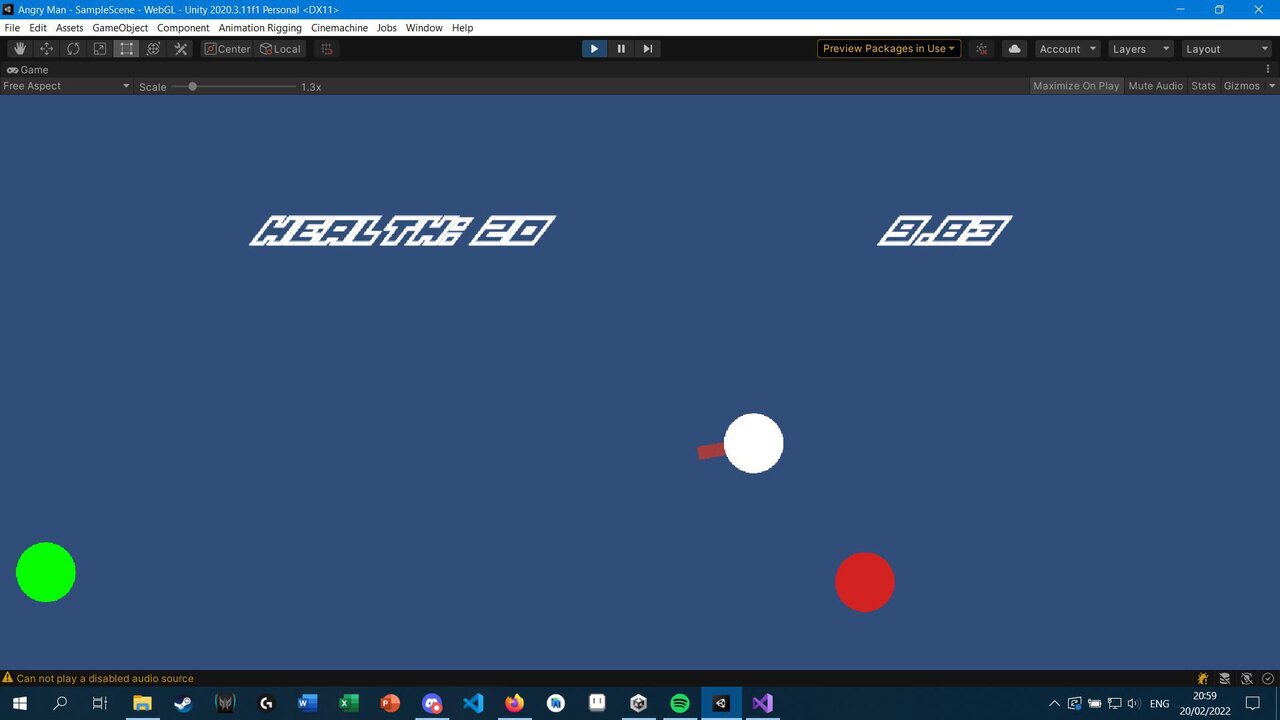Select the Transform tool

coord(154,49)
